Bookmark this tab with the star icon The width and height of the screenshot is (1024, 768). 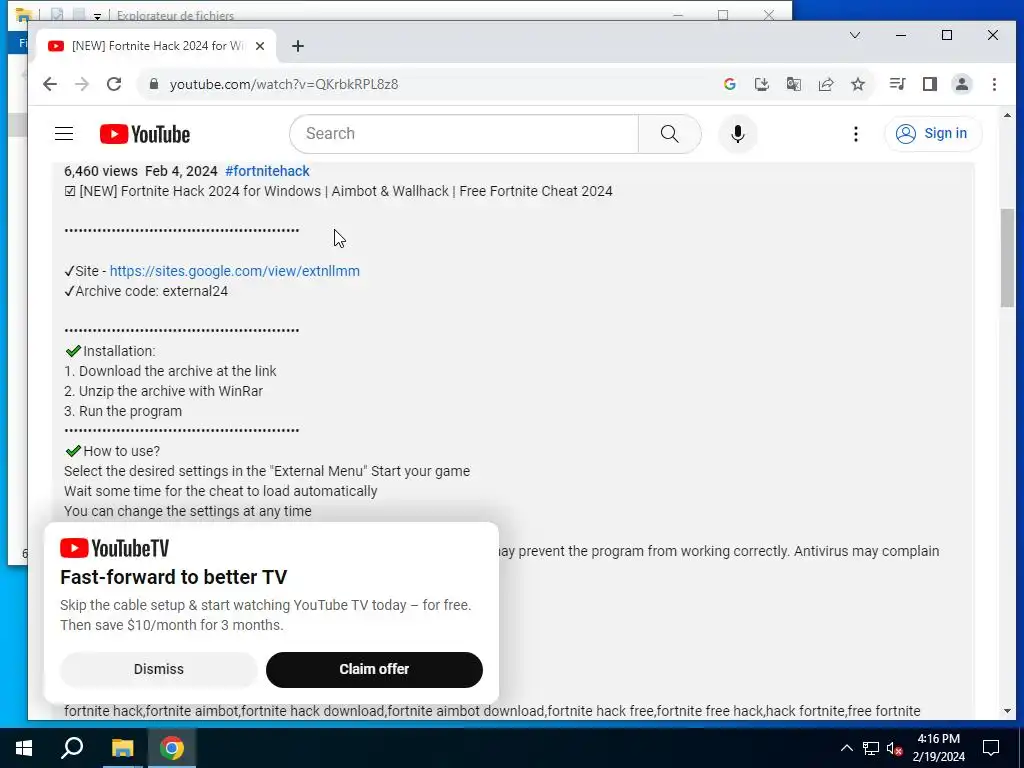point(857,84)
